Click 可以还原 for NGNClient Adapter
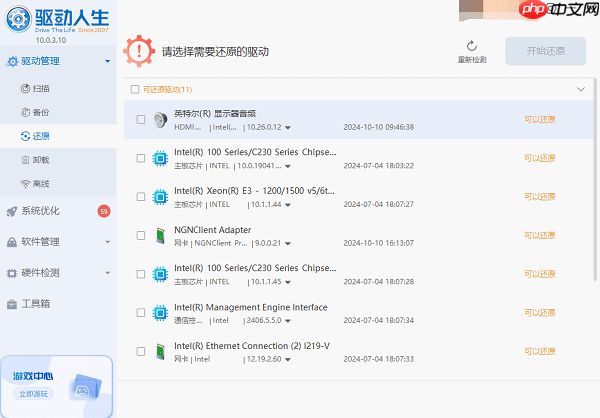This screenshot has width=600, height=418. [540, 235]
